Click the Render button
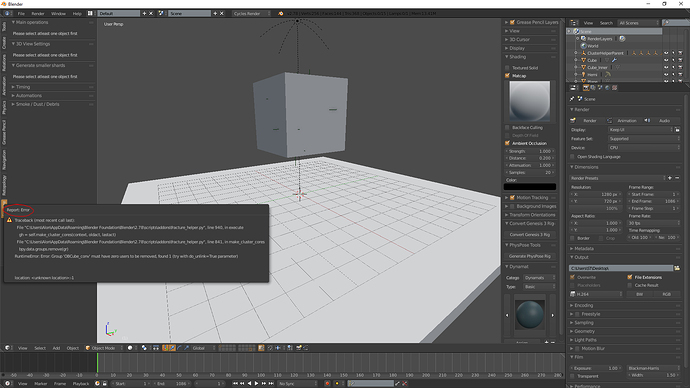This screenshot has width=690, height=388. 587,121
